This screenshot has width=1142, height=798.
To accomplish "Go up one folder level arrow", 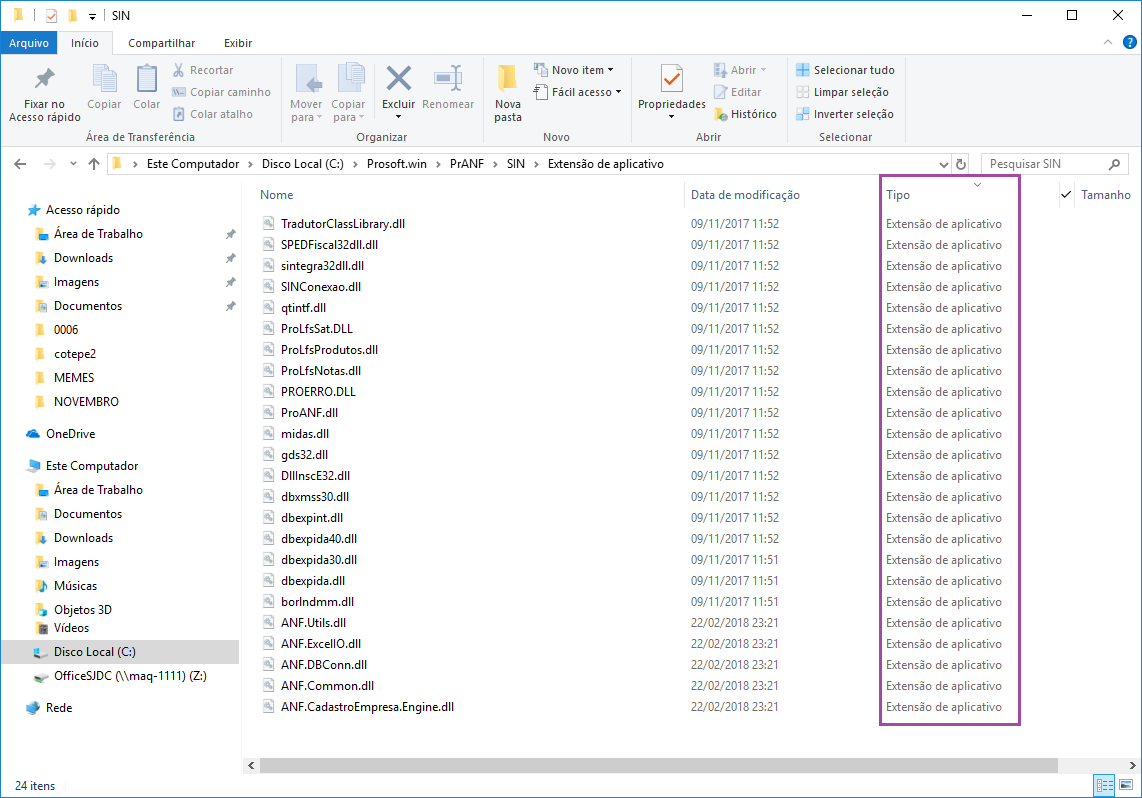I will [94, 164].
